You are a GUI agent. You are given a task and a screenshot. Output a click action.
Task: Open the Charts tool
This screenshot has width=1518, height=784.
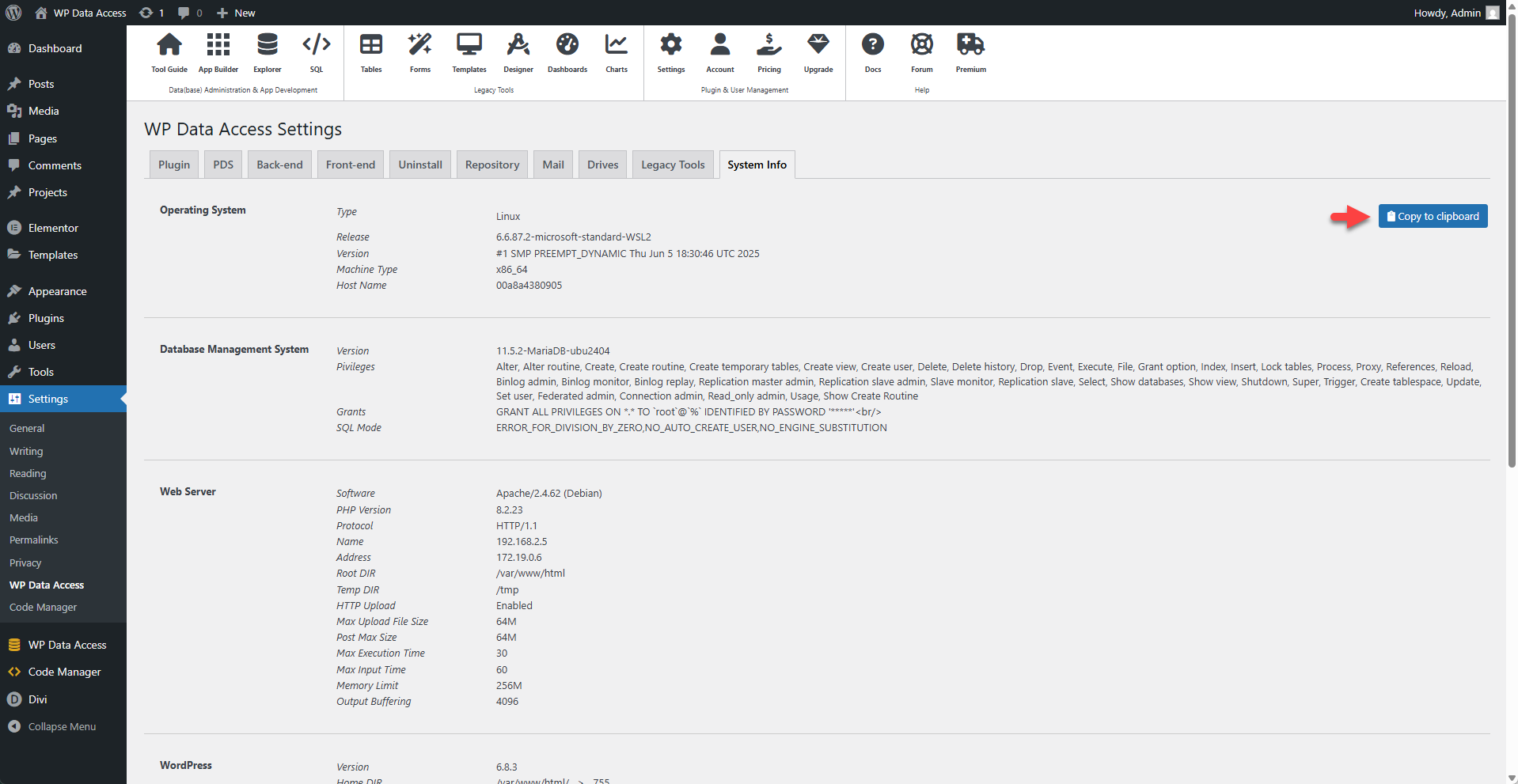(x=616, y=51)
